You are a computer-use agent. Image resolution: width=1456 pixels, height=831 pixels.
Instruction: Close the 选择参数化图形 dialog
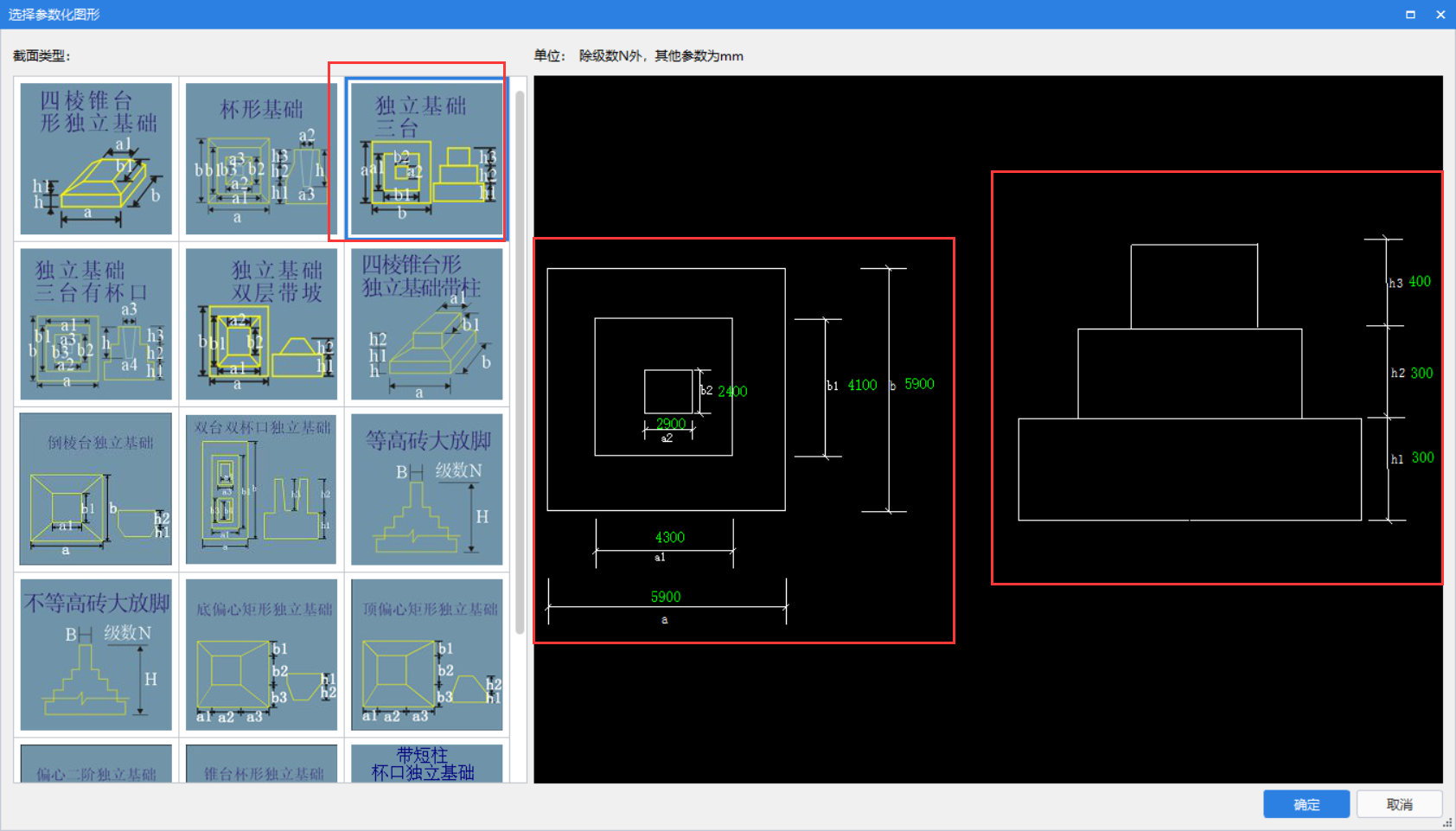coord(1440,15)
